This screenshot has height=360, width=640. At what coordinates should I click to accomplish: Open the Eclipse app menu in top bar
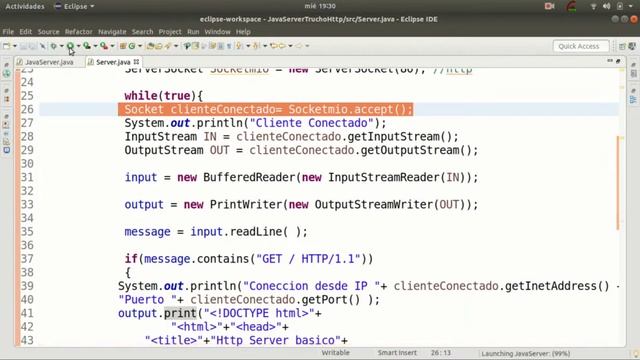(x=74, y=7)
